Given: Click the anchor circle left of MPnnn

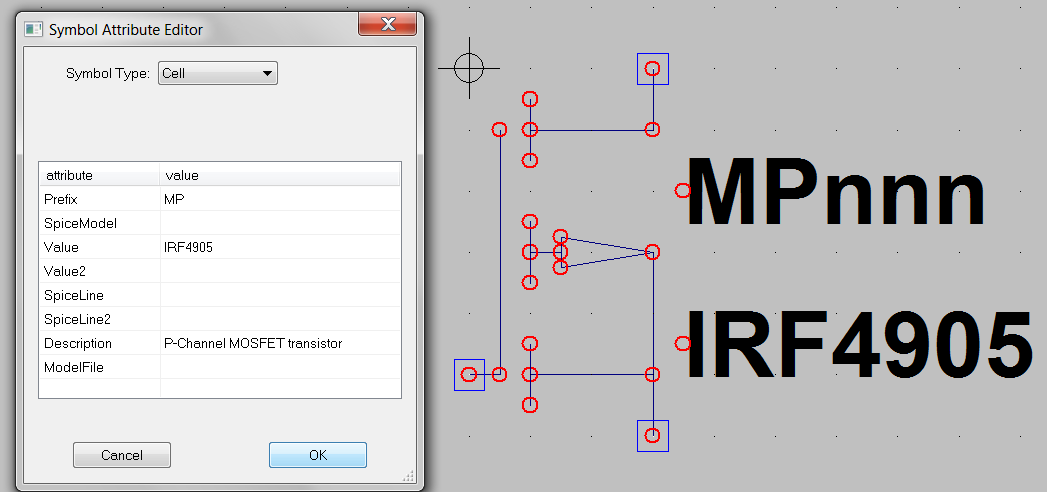Looking at the screenshot, I should (x=682, y=191).
